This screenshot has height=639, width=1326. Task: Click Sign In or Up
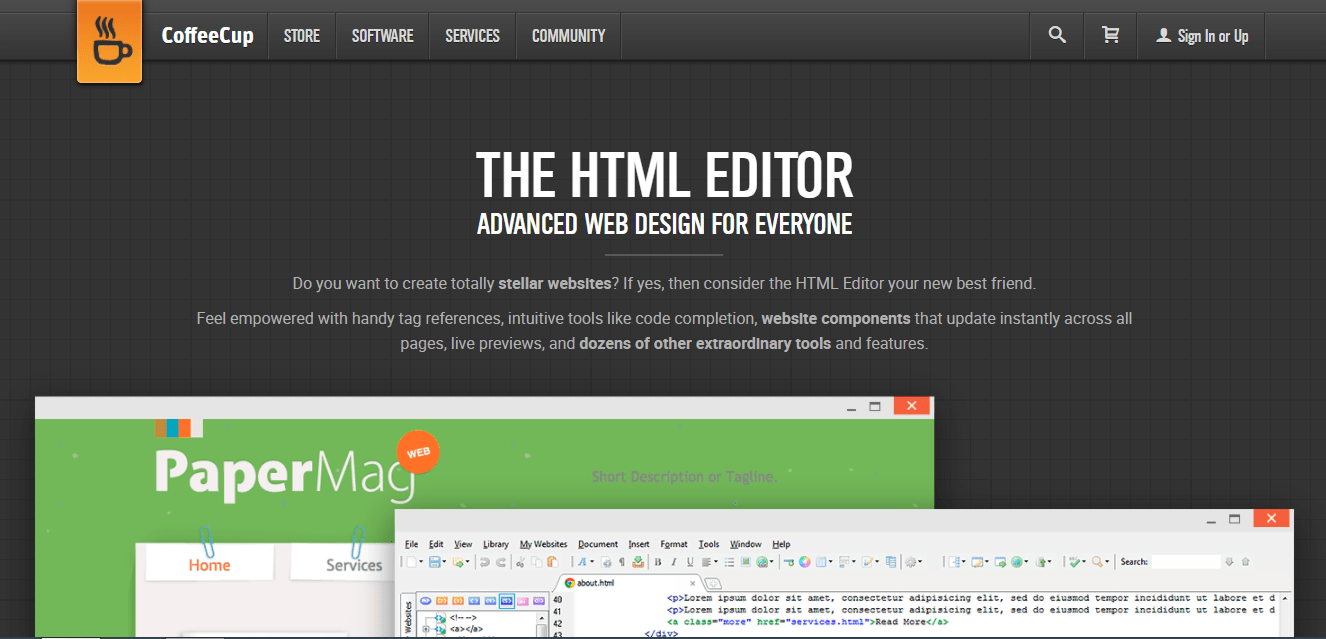[1201, 35]
